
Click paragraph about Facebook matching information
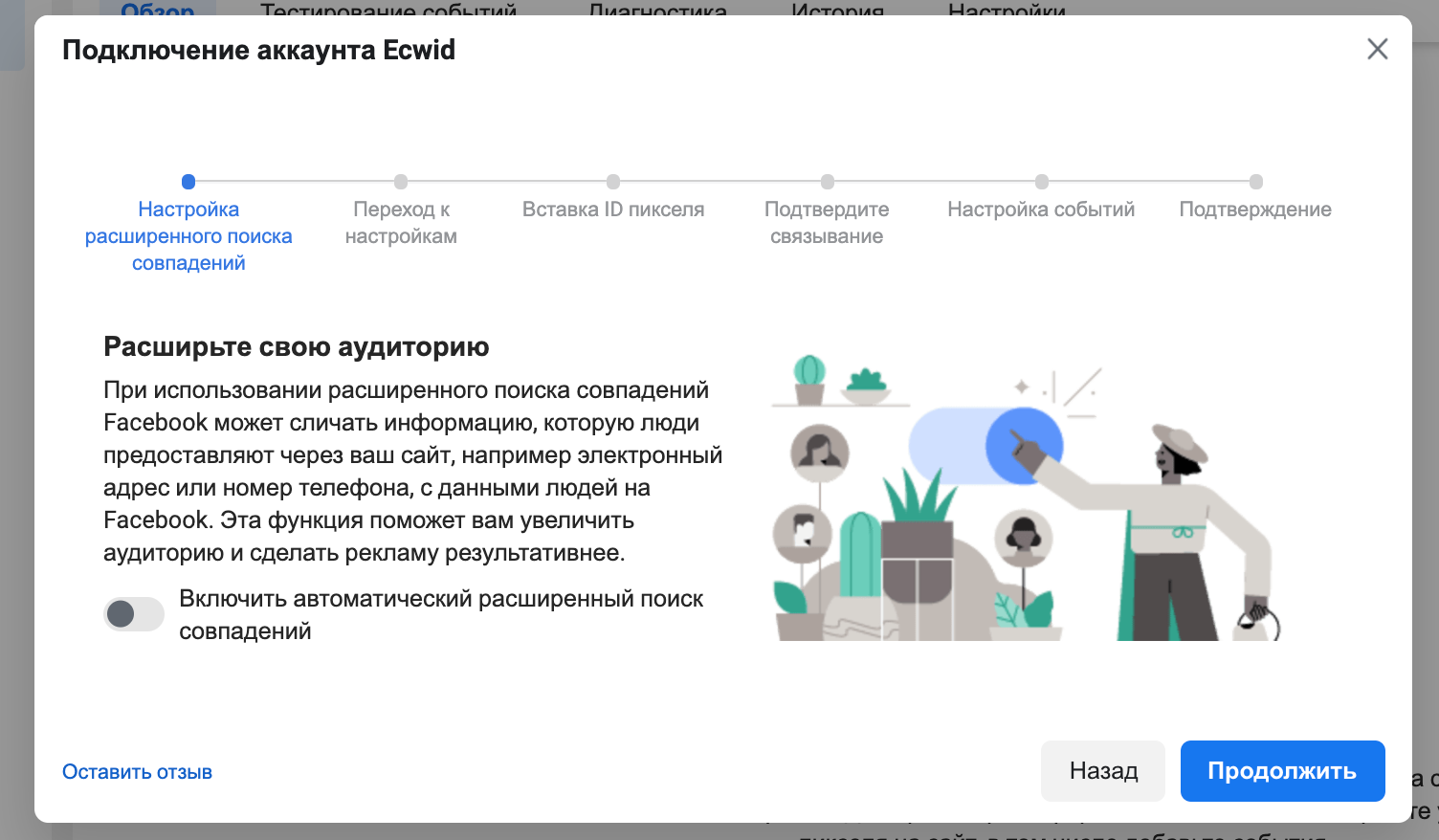coord(413,471)
